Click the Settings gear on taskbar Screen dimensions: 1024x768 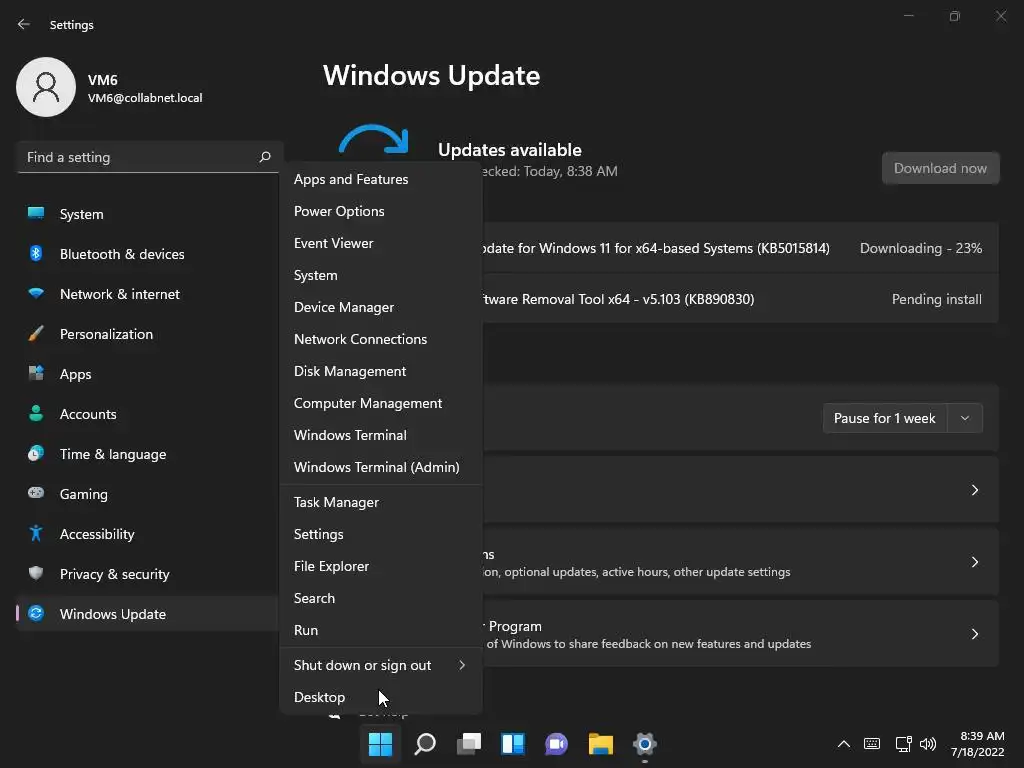tap(645, 744)
